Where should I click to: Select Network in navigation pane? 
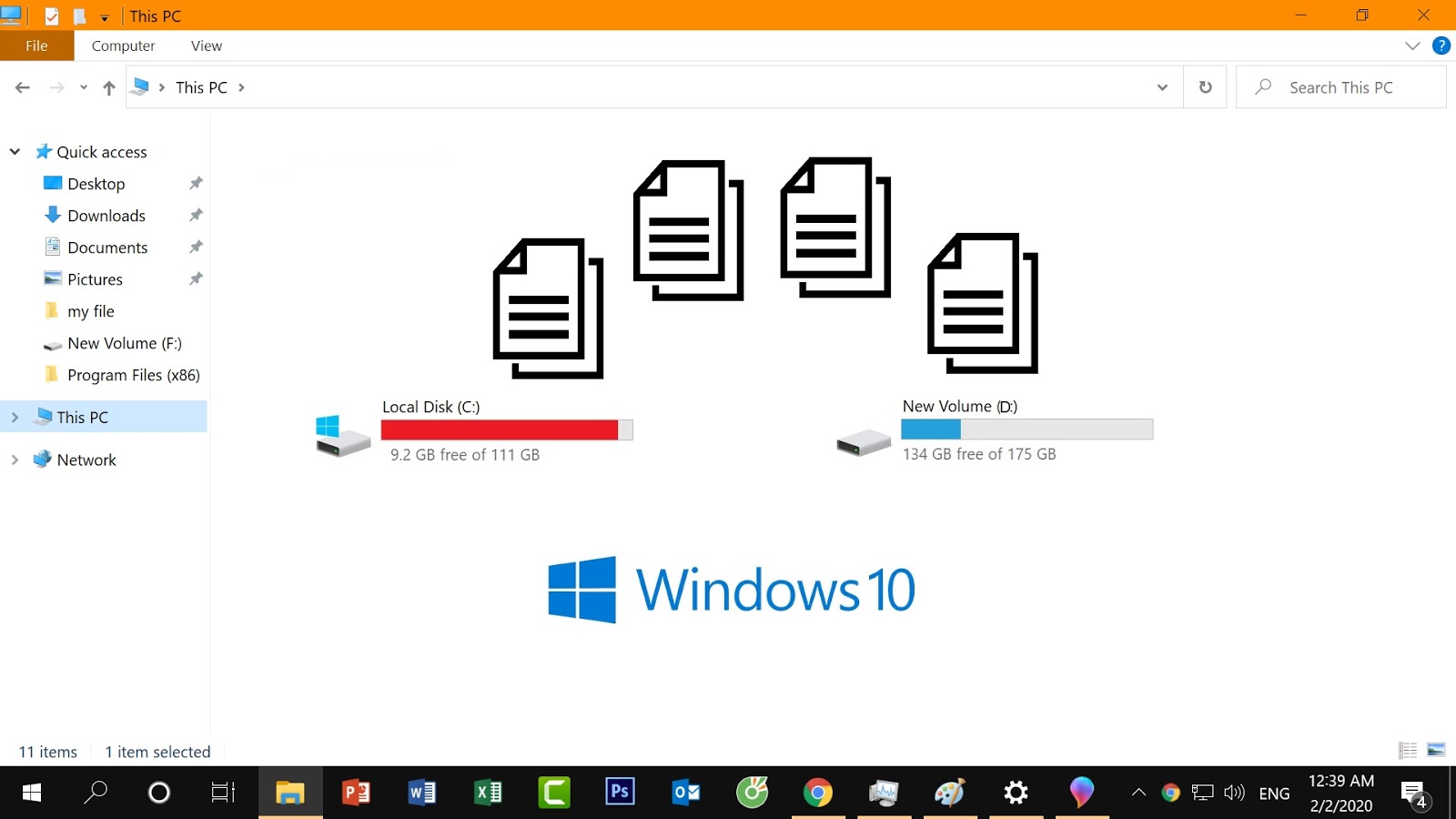click(86, 460)
